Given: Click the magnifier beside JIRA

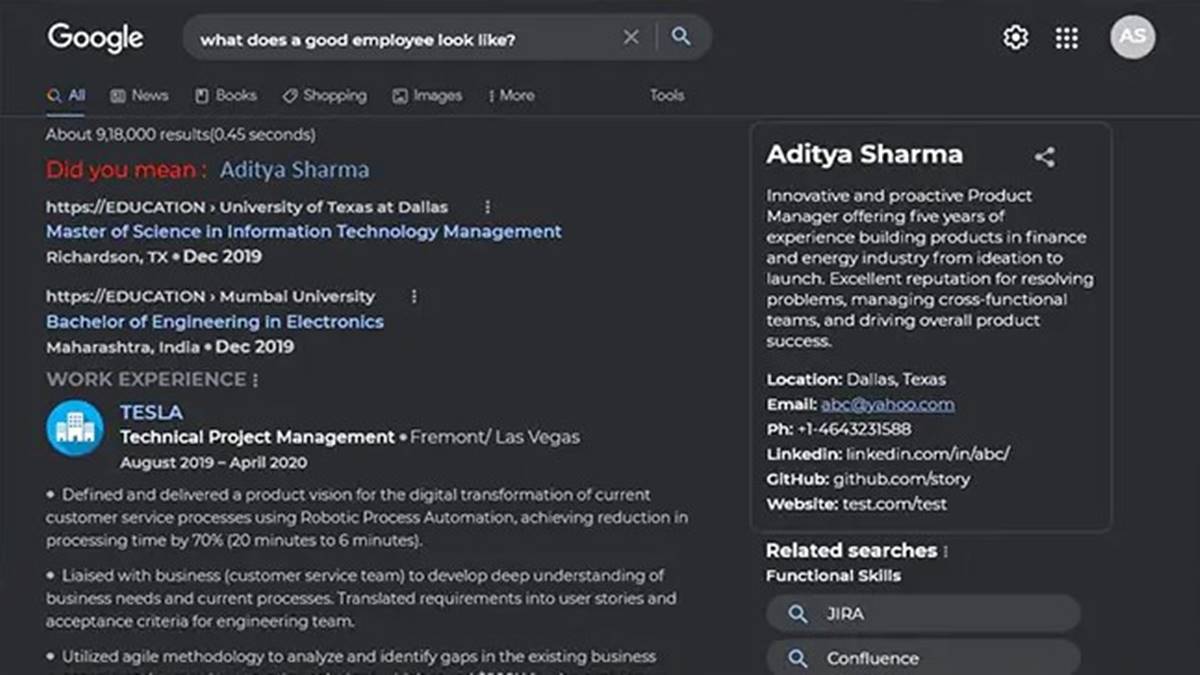Looking at the screenshot, I should pos(798,613).
